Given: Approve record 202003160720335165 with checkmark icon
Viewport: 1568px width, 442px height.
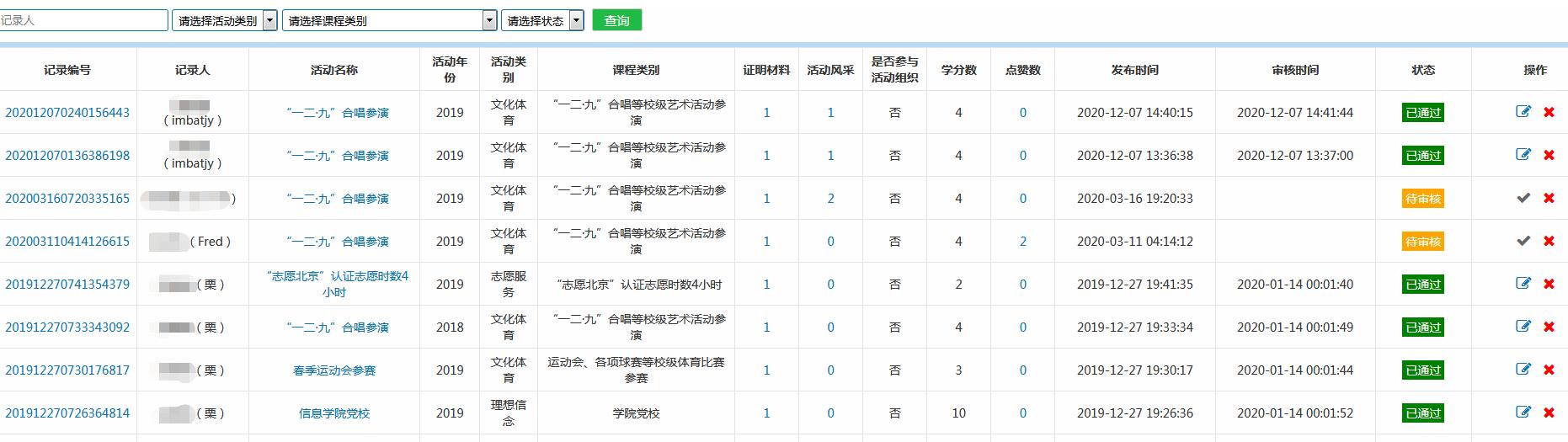Looking at the screenshot, I should pyautogui.click(x=1523, y=198).
